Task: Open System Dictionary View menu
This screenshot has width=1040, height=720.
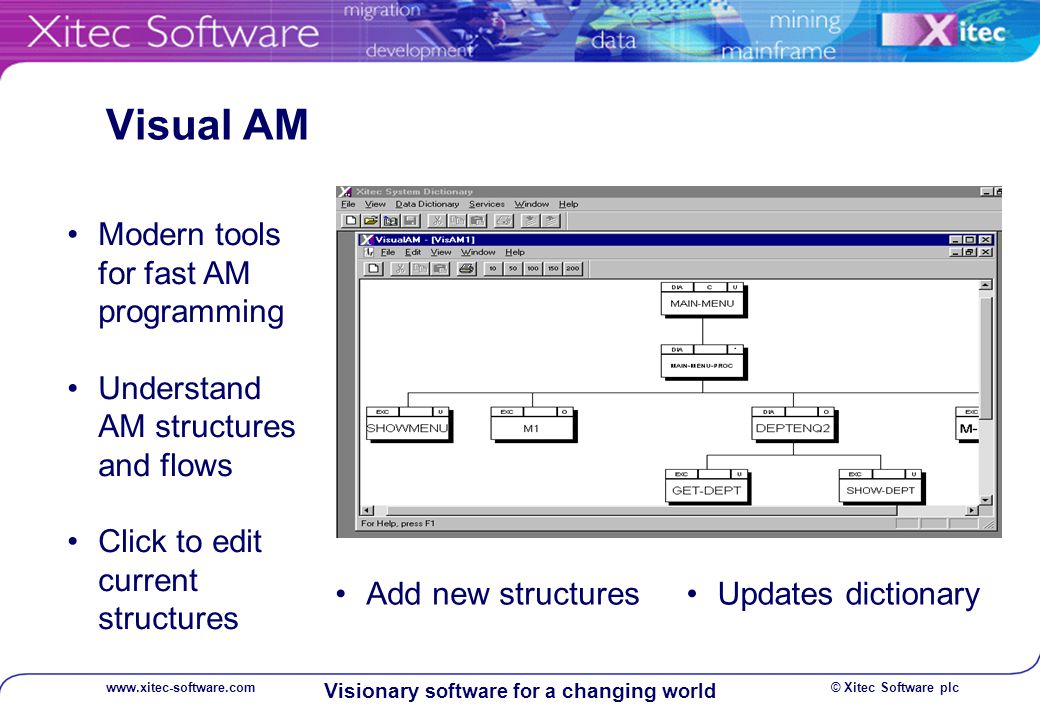Action: (375, 204)
